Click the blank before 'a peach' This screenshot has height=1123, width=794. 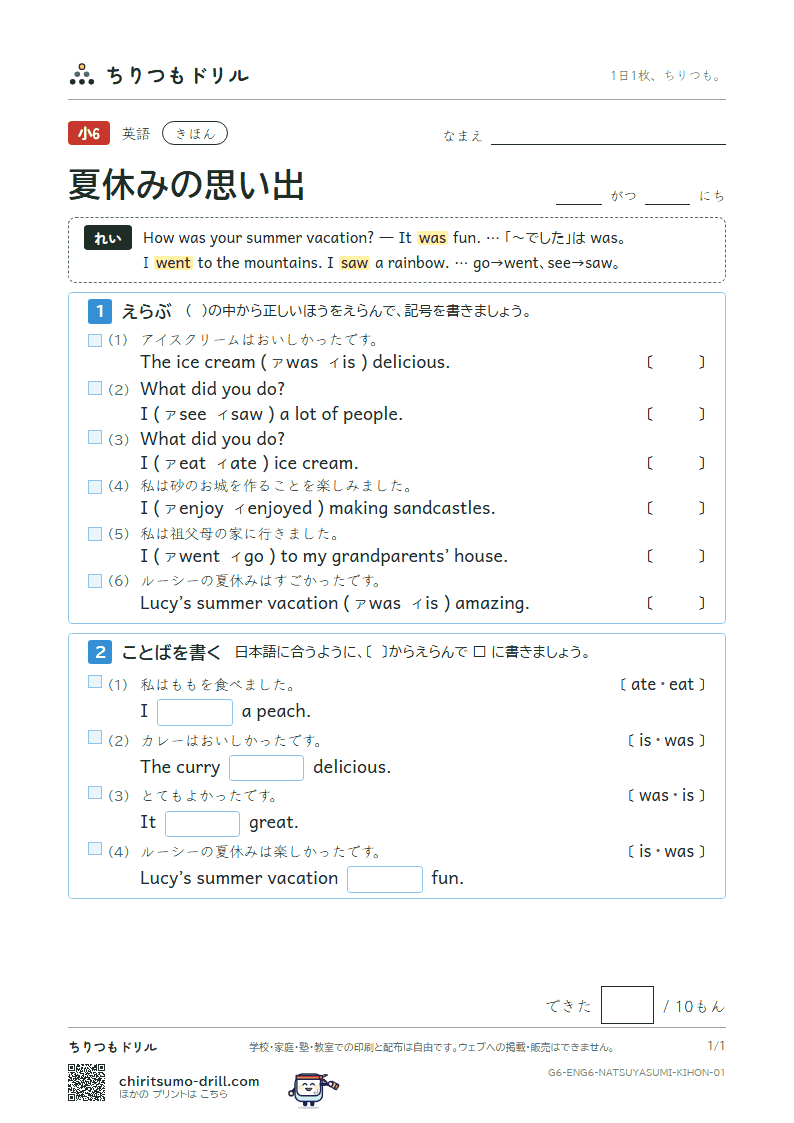click(195, 712)
